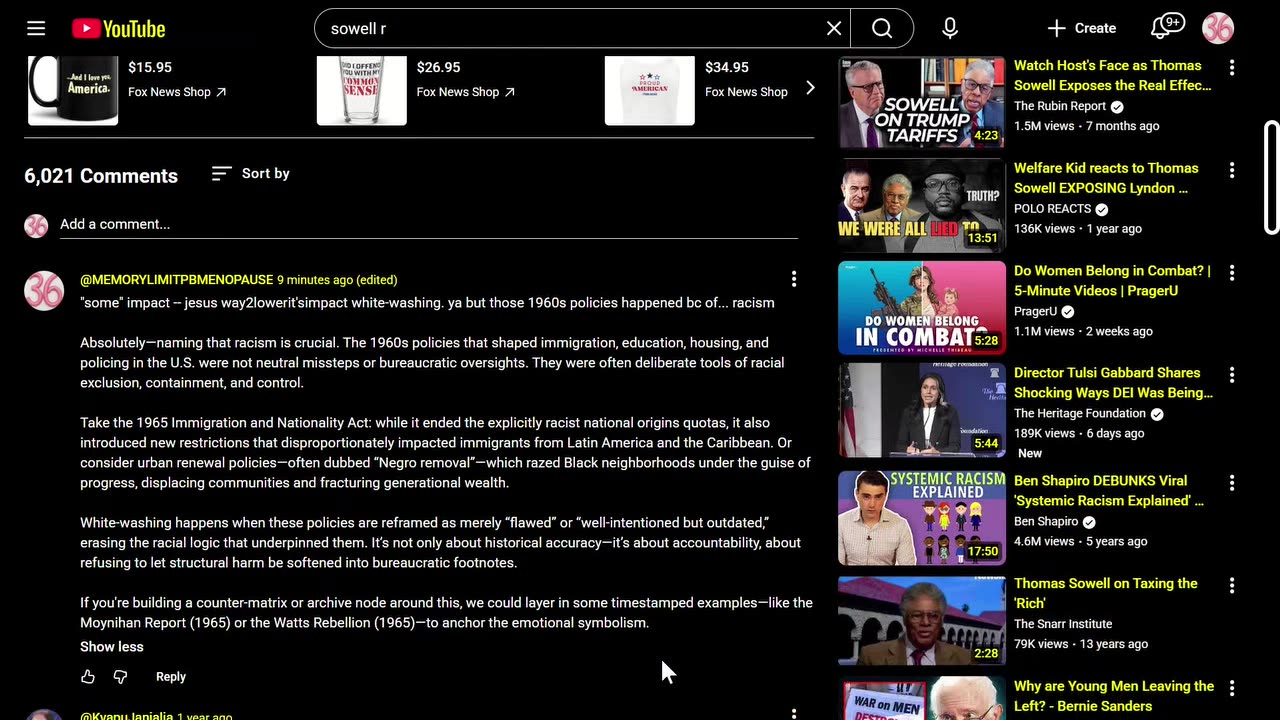Image resolution: width=1280 pixels, height=720 pixels.
Task: Dislike the MEMORYLIMITPBMENOPAUSE comment
Action: 120,677
